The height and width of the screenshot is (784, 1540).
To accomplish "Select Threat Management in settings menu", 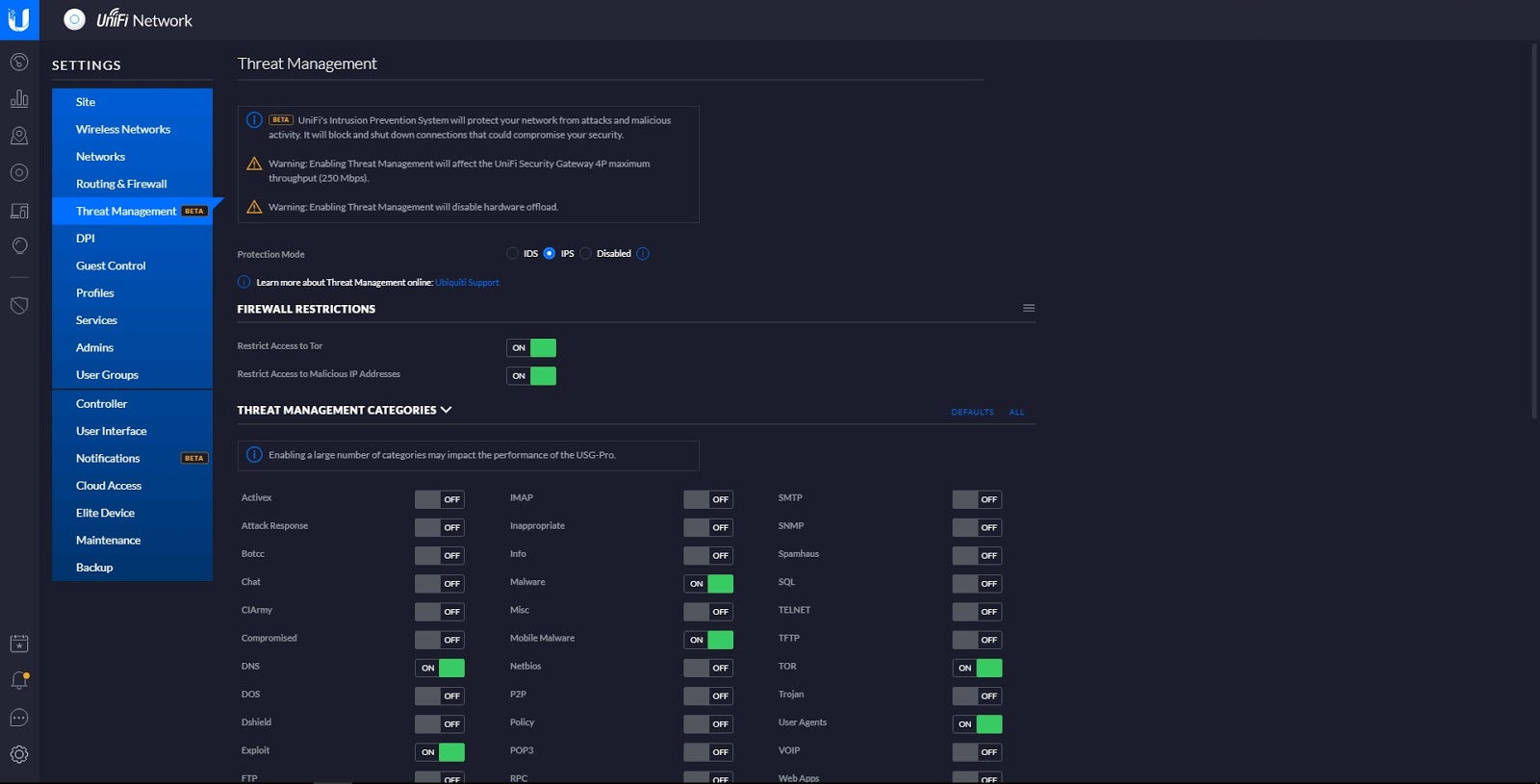I will 132,211.
